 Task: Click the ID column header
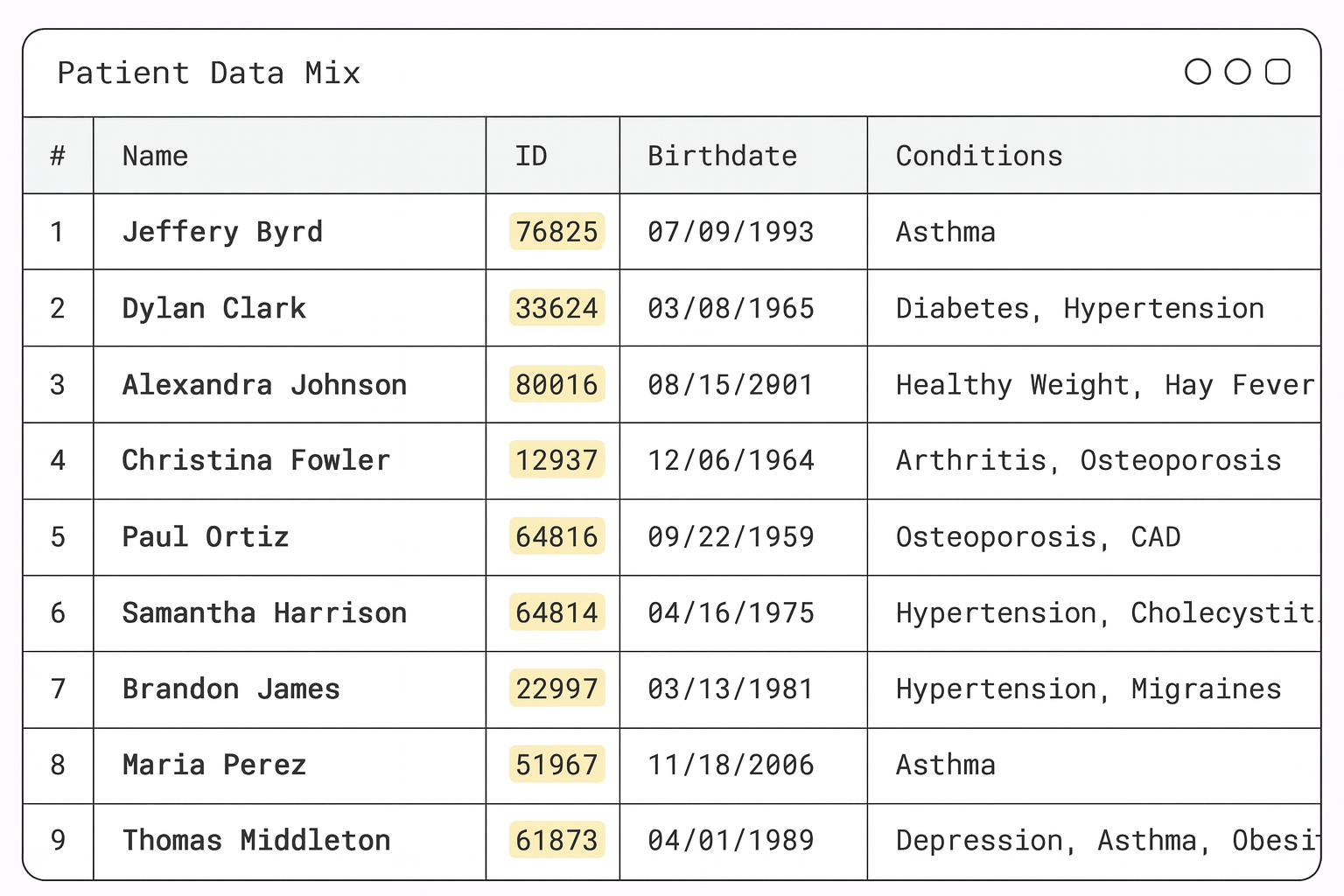[x=531, y=156]
